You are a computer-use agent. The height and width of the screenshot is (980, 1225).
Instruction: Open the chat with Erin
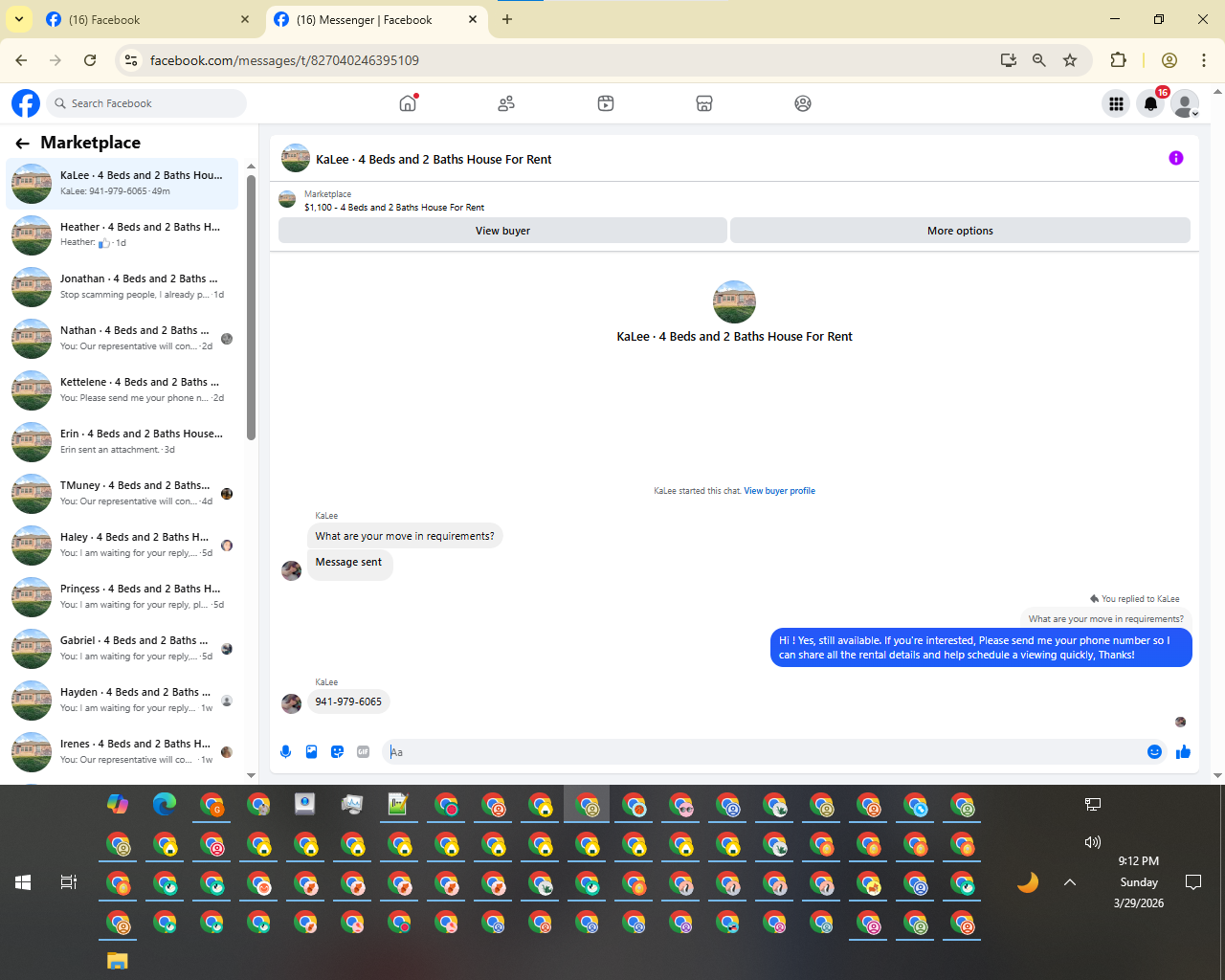(x=122, y=441)
